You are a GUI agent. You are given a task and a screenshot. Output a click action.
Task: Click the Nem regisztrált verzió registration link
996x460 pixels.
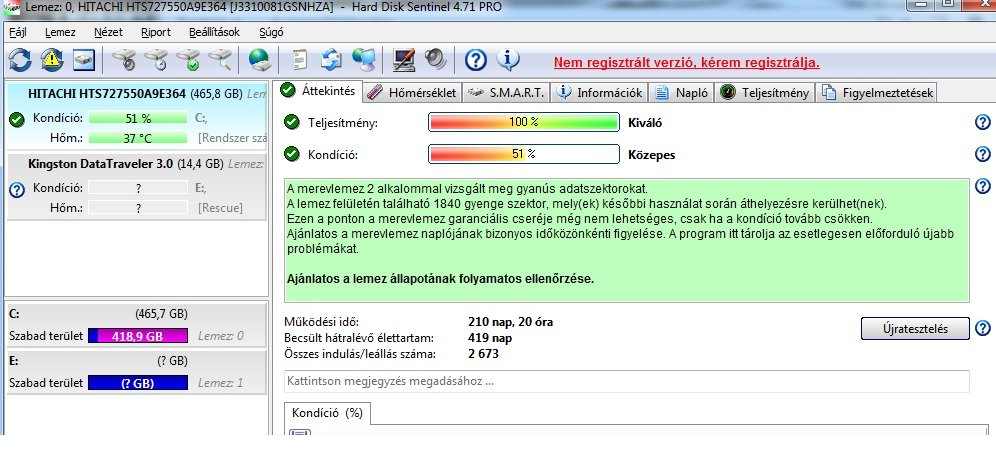click(687, 62)
